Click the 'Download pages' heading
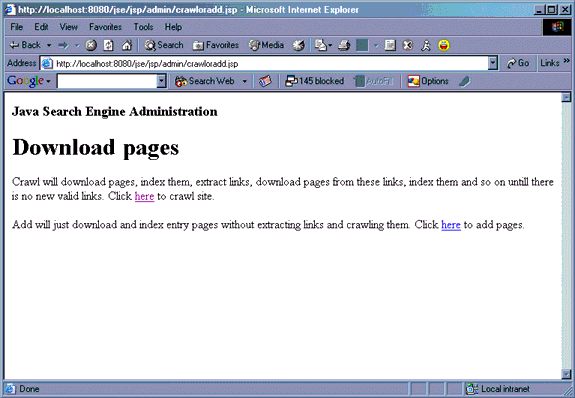This screenshot has height=398, width=575. (x=96, y=147)
